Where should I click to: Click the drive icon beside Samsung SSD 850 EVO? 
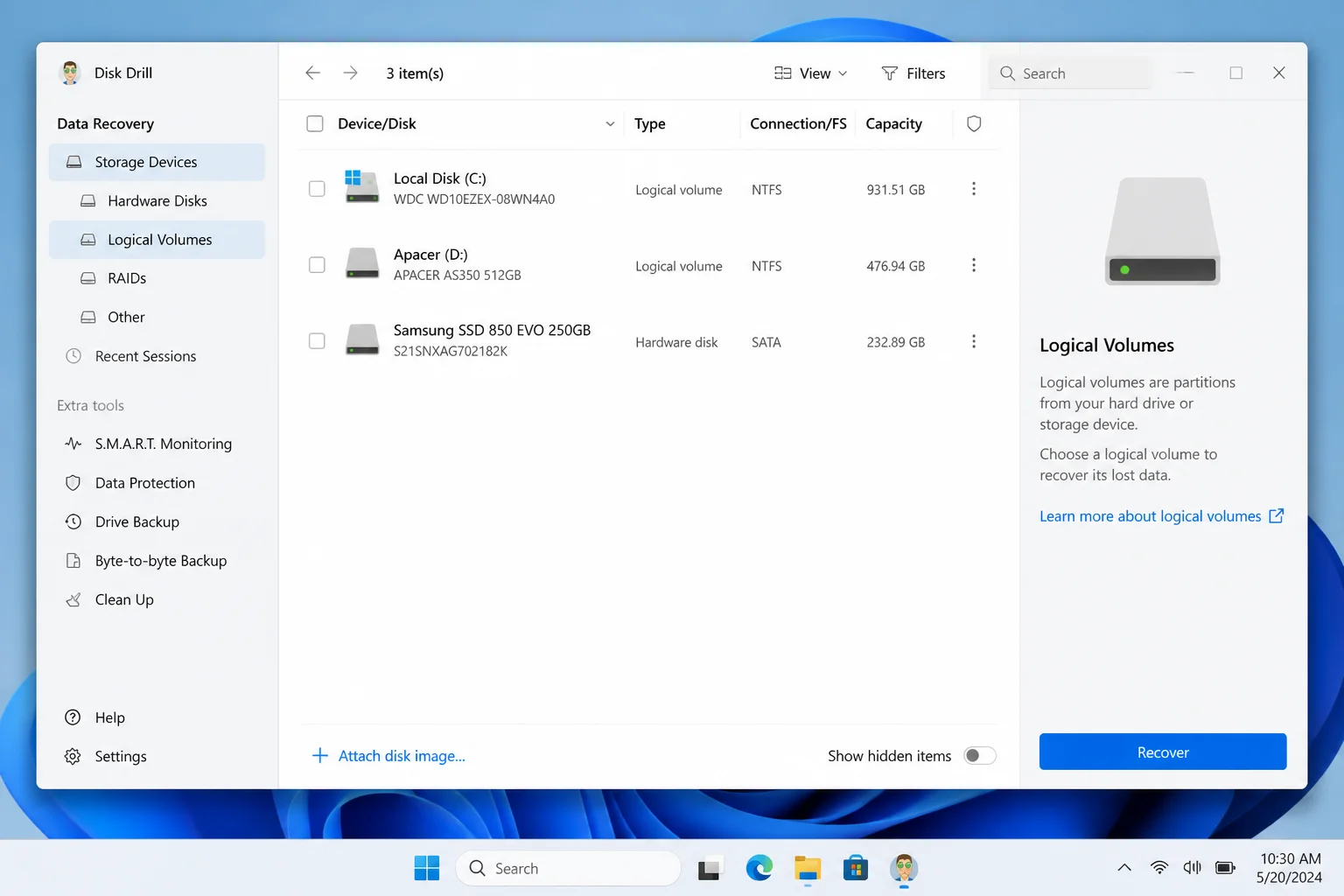coord(361,339)
